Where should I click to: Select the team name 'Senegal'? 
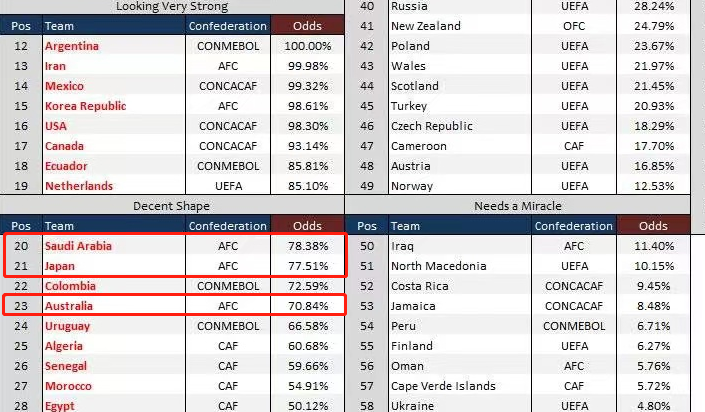click(66, 366)
